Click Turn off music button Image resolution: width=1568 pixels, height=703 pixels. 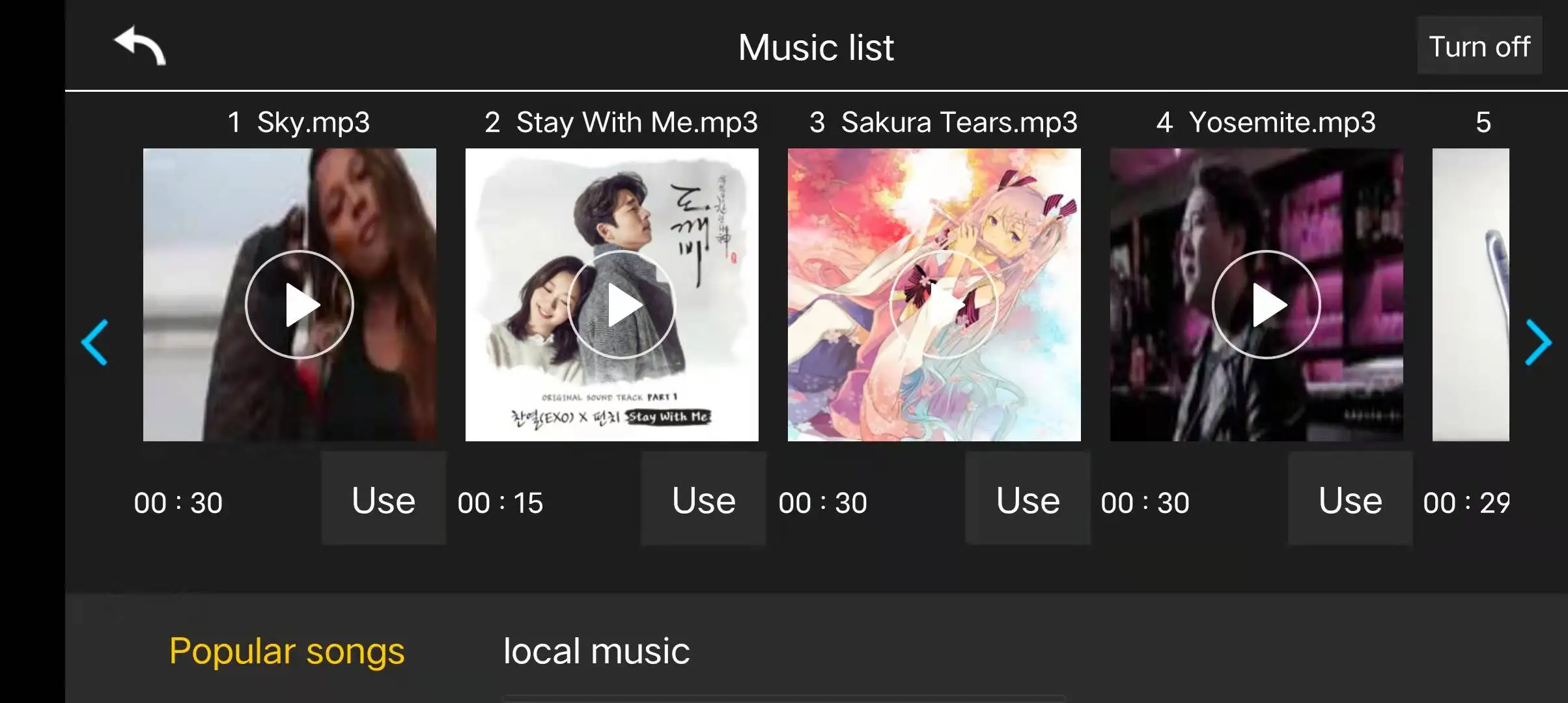tap(1479, 46)
